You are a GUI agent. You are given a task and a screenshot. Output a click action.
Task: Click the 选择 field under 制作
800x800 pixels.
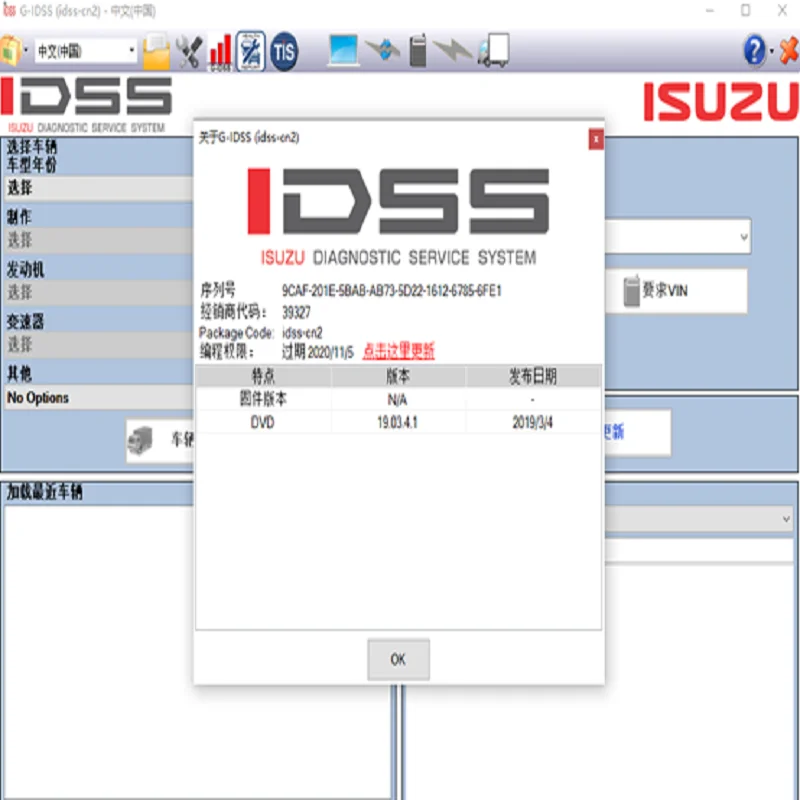click(99, 240)
